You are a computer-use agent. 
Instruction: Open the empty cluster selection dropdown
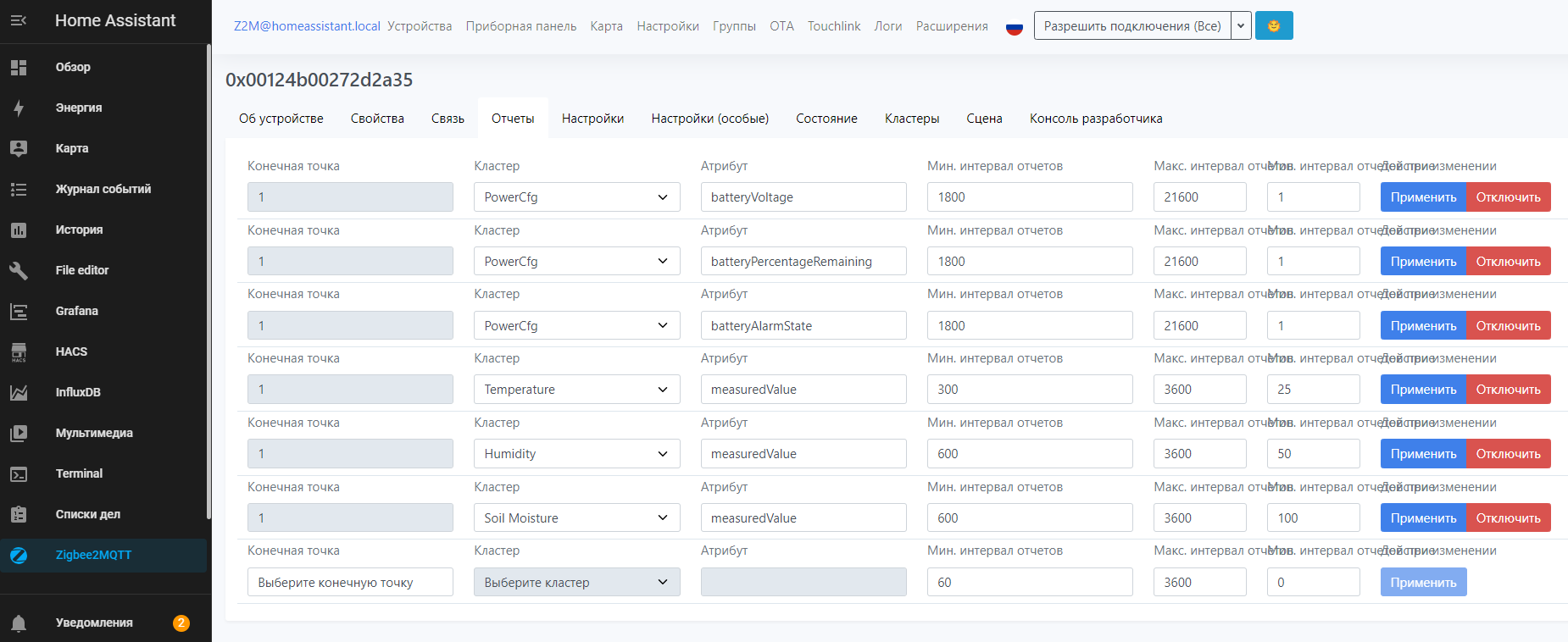576,583
